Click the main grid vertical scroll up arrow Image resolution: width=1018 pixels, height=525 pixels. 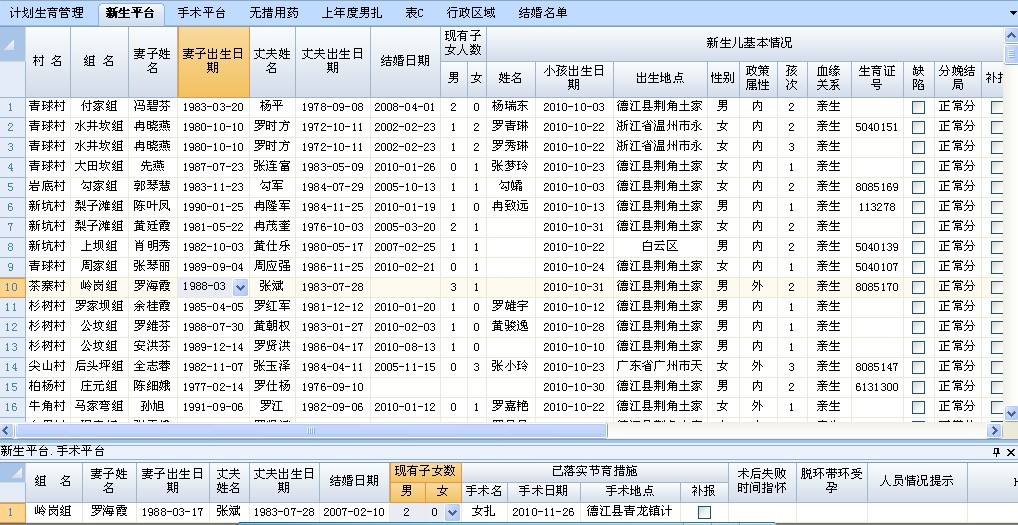(x=1010, y=36)
